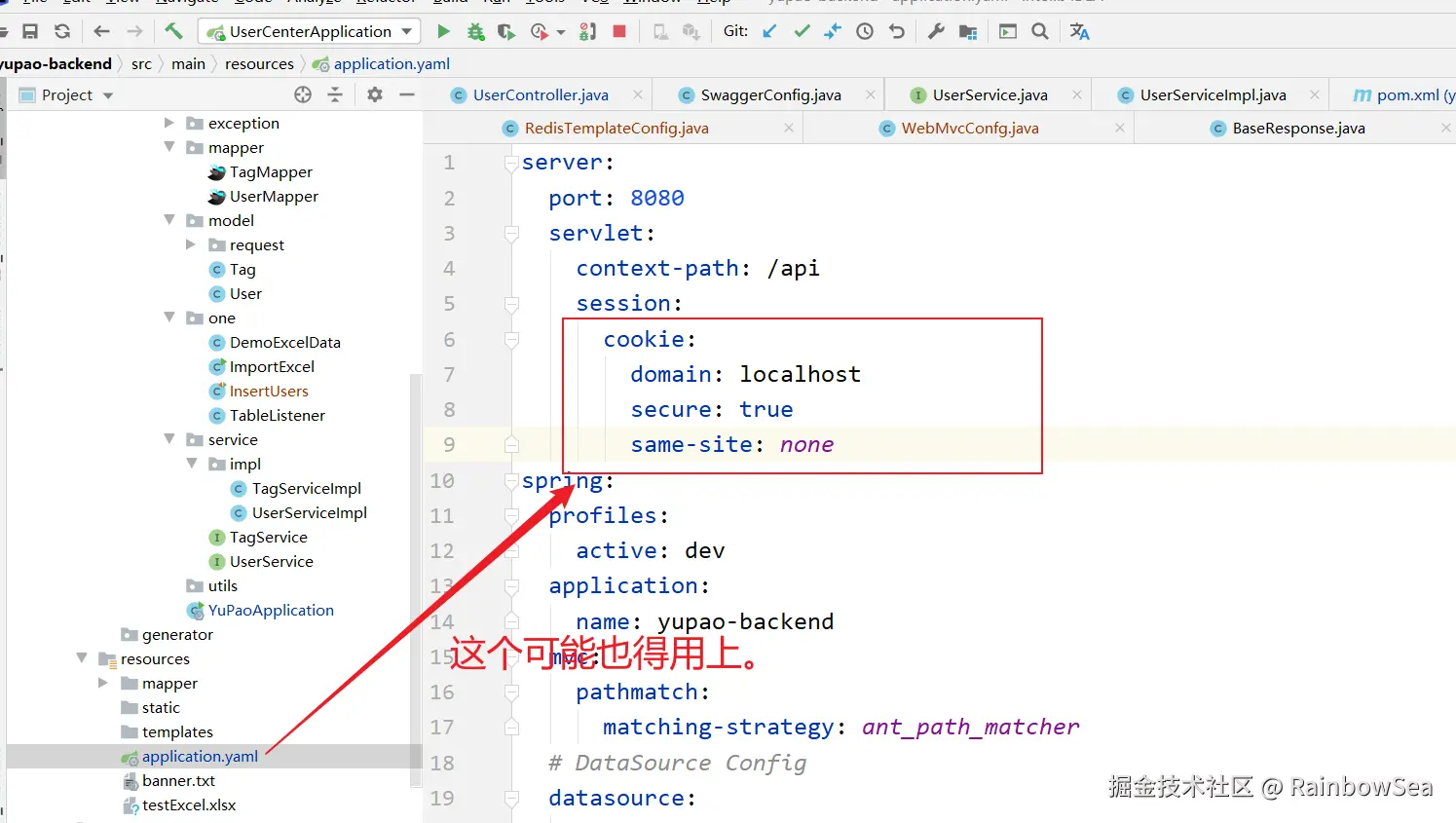This screenshot has width=1456, height=823.
Task: Collapse the resources folder
Action: point(82,658)
